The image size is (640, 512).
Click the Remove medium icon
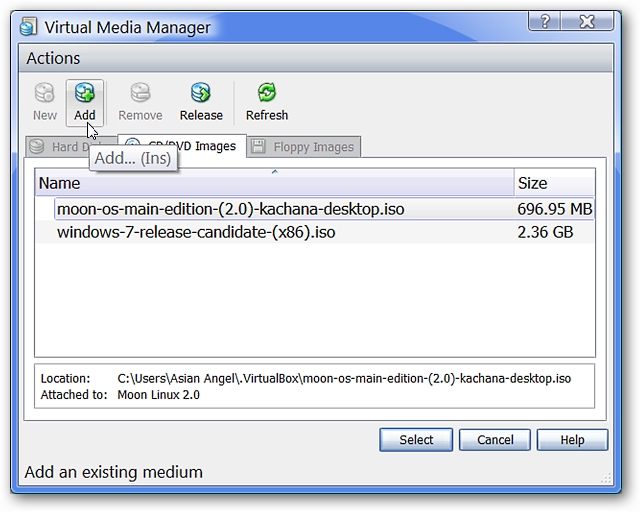[x=140, y=93]
